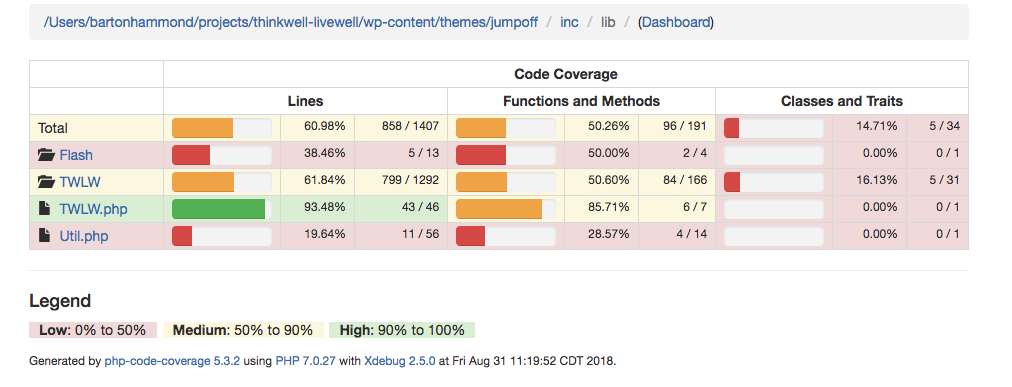Image resolution: width=1012 pixels, height=387 pixels.
Task: Click the High: 90% to 100% legend swatch
Action: point(402,330)
